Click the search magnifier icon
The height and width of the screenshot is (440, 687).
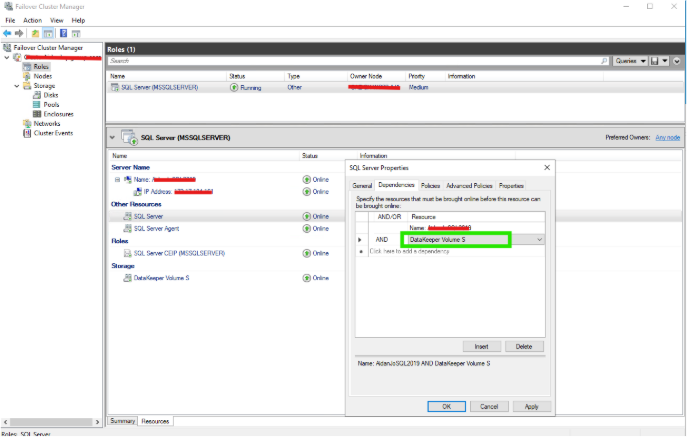coord(605,61)
